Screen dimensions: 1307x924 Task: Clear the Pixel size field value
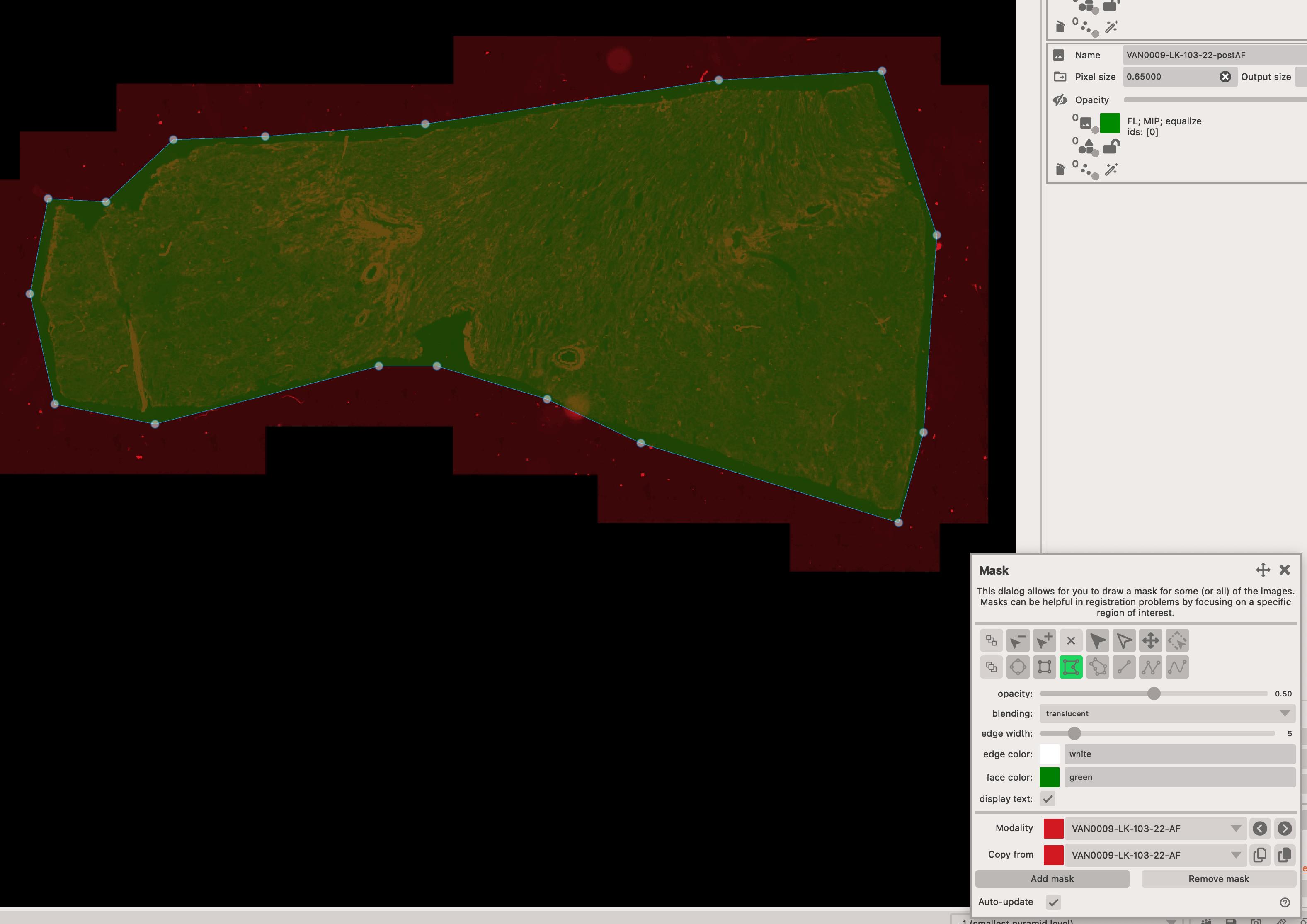[x=1225, y=77]
